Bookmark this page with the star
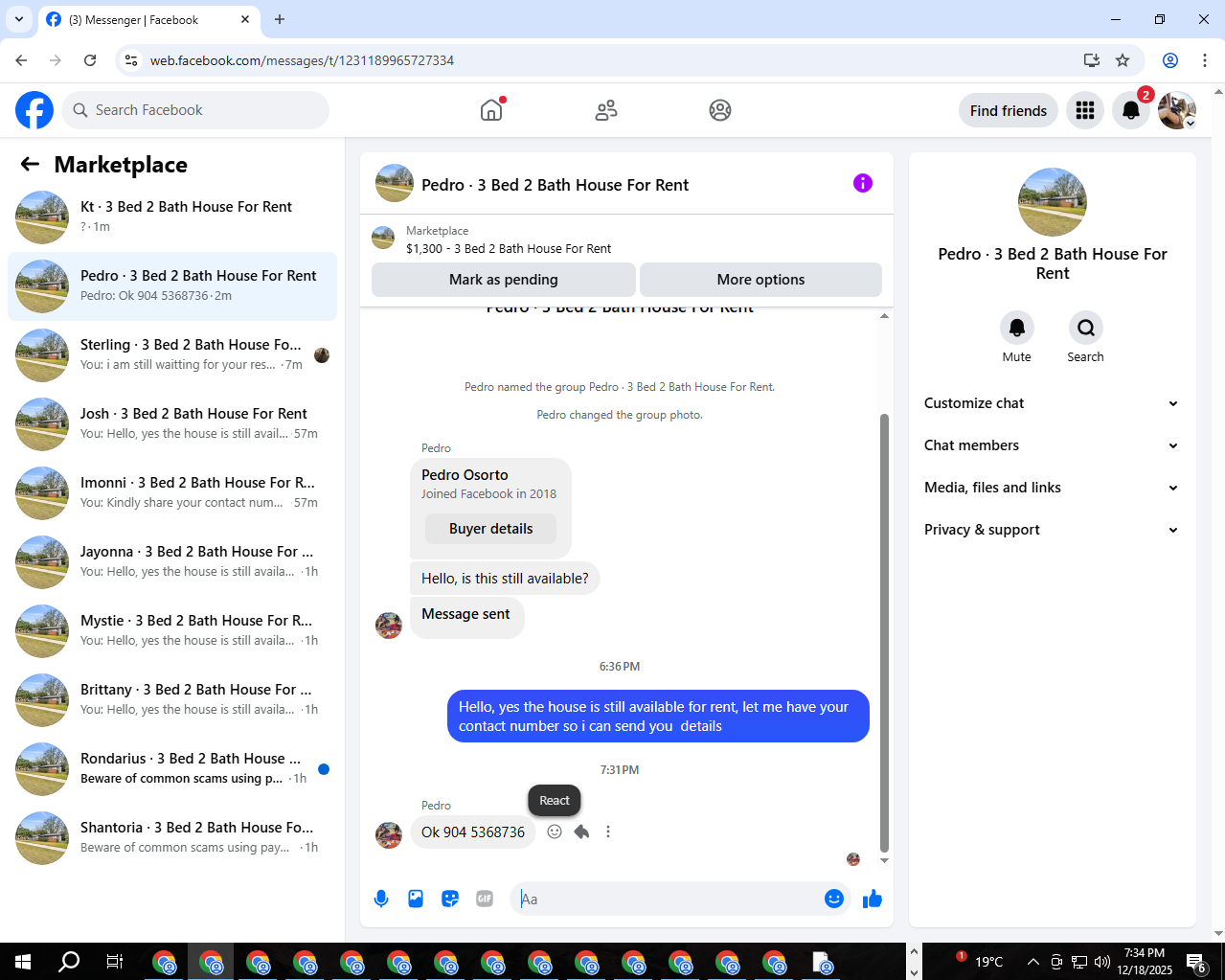The width and height of the screenshot is (1225, 980). (x=1123, y=60)
